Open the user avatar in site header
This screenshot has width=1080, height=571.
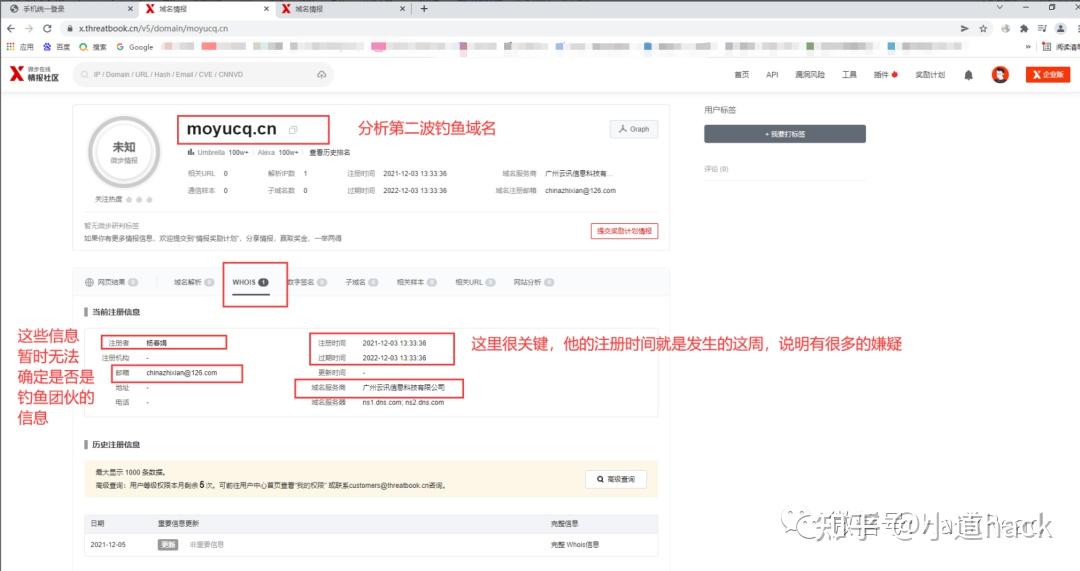click(1000, 74)
